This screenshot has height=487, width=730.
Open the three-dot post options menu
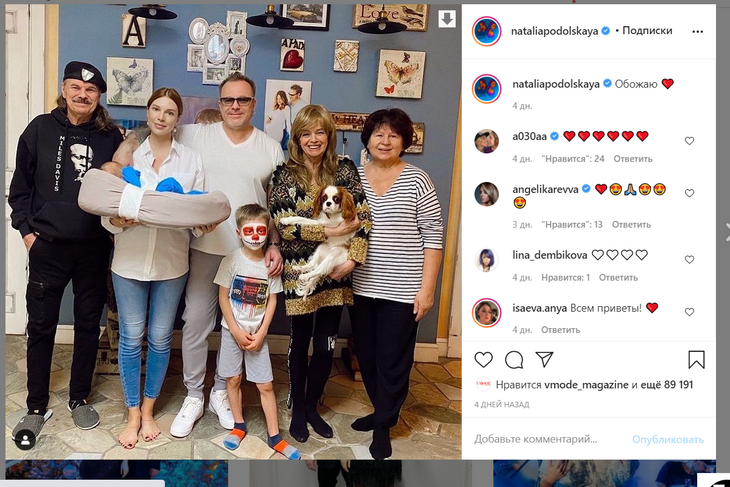[x=697, y=31]
